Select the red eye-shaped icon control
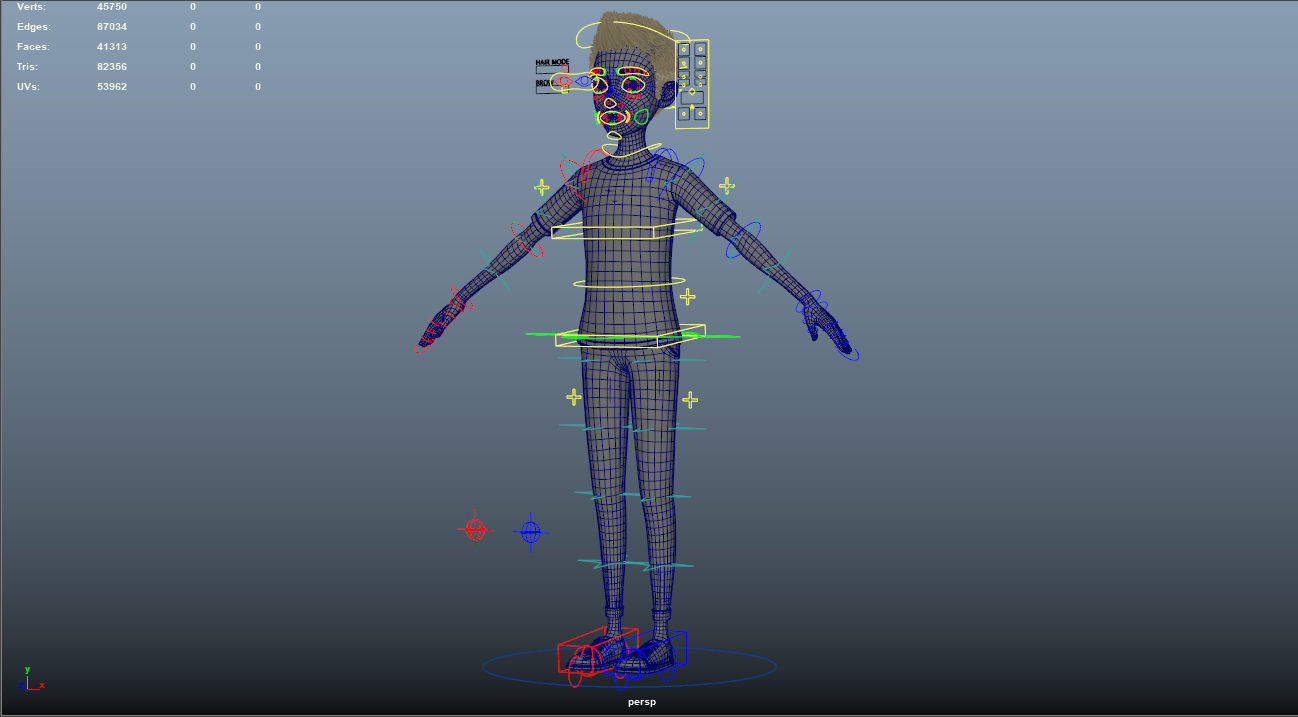 pos(564,81)
